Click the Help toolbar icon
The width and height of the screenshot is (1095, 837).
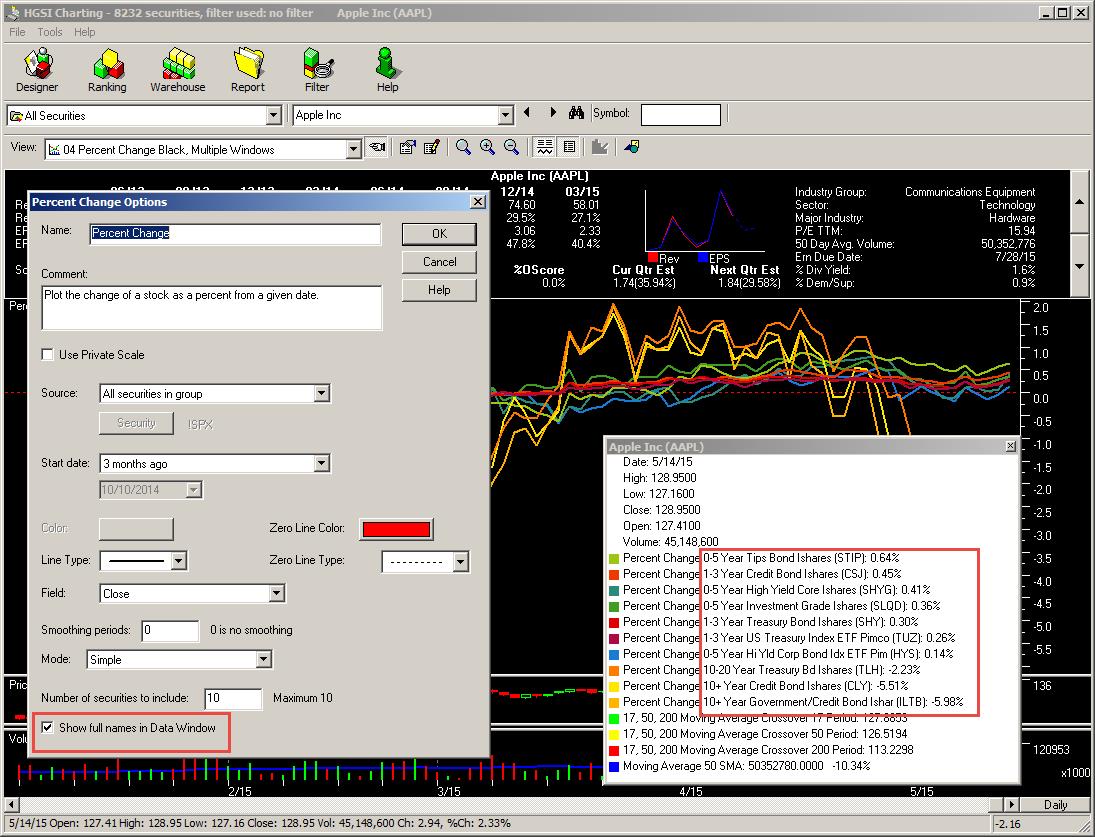pyautogui.click(x=387, y=70)
